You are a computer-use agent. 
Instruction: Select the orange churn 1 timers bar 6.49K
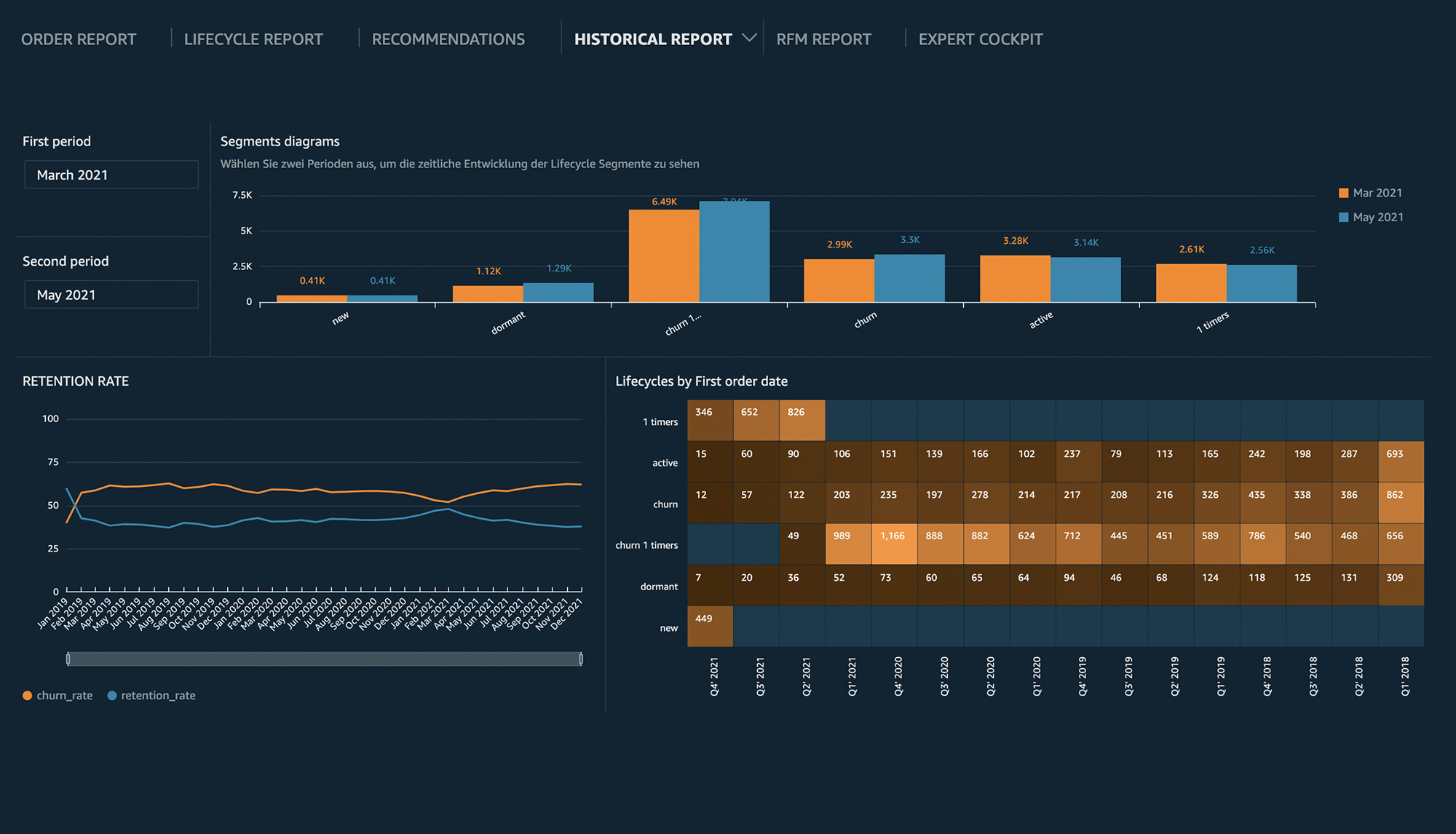click(x=663, y=256)
